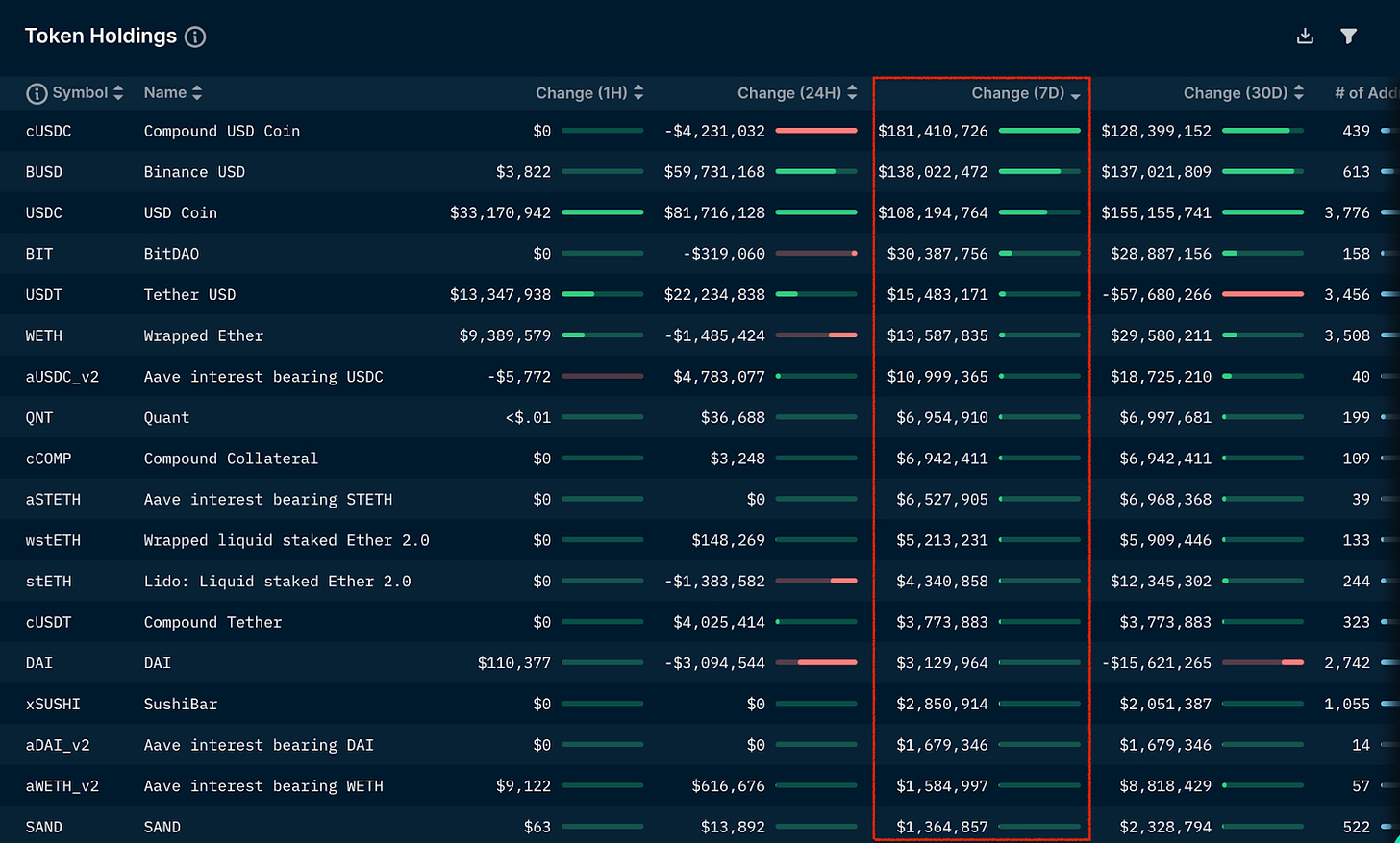Select the cUSDT symbol
Viewport: 1400px width, 843px height.
(x=49, y=623)
